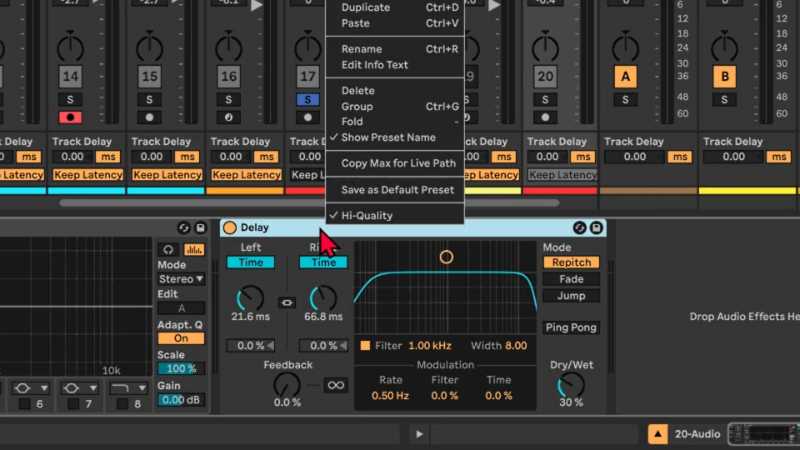The height and width of the screenshot is (450, 800).
Task: Open EQ Stereo mode dropdown
Action: [181, 279]
